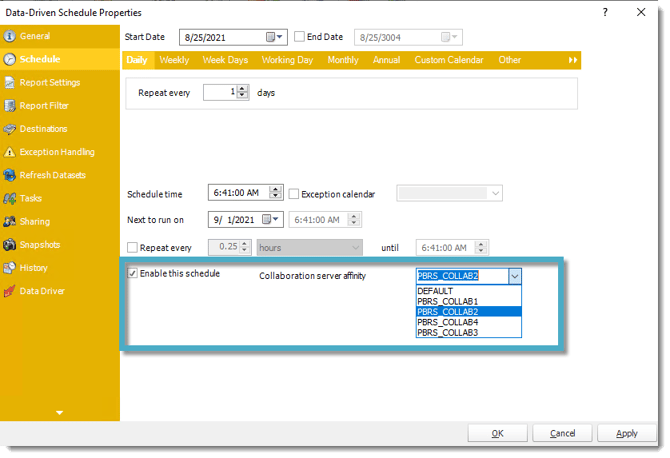Click the Report Filter icon
The image size is (670, 458).
(x=9, y=106)
